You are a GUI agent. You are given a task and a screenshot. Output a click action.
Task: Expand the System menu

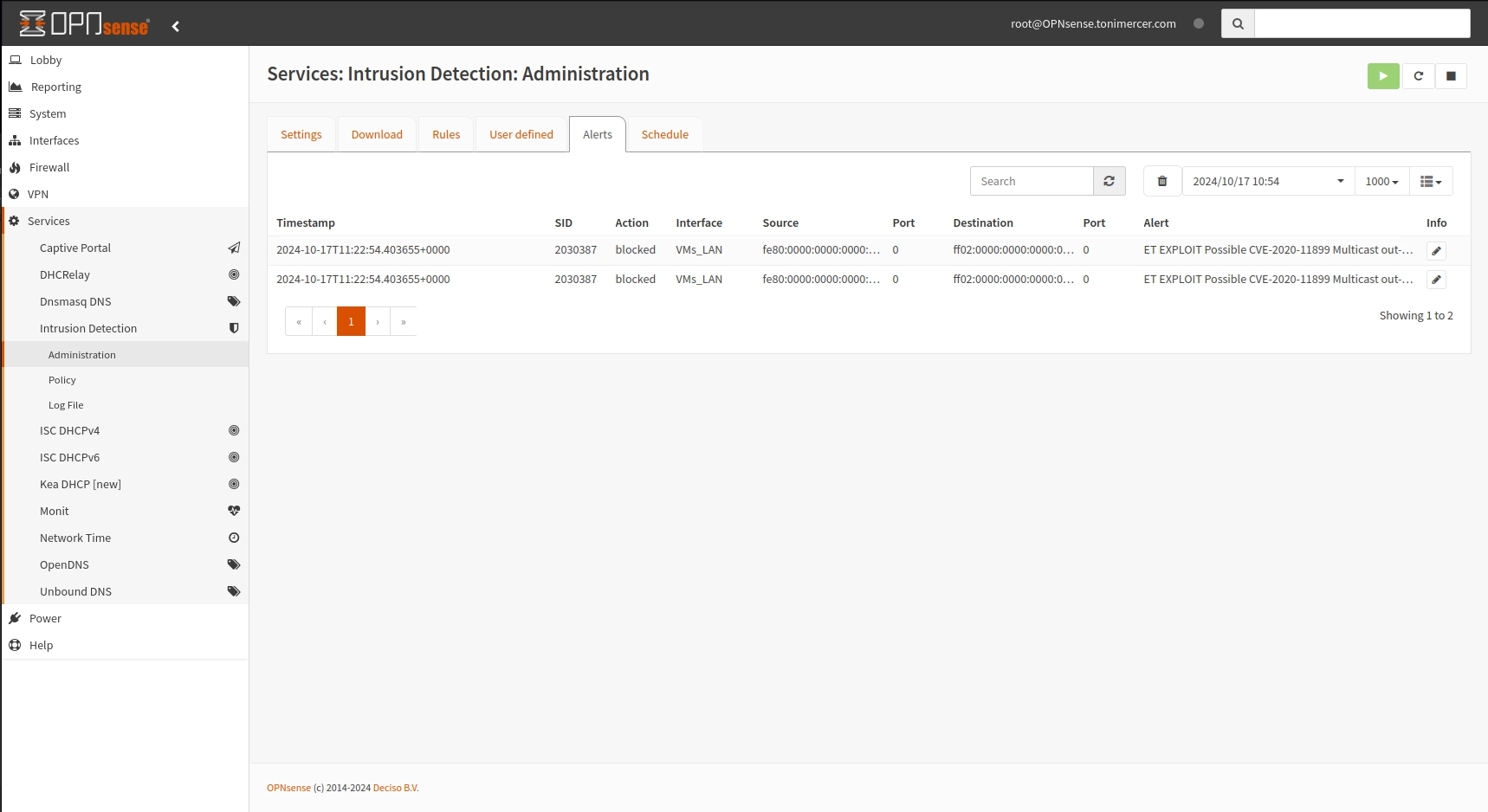tap(125, 113)
